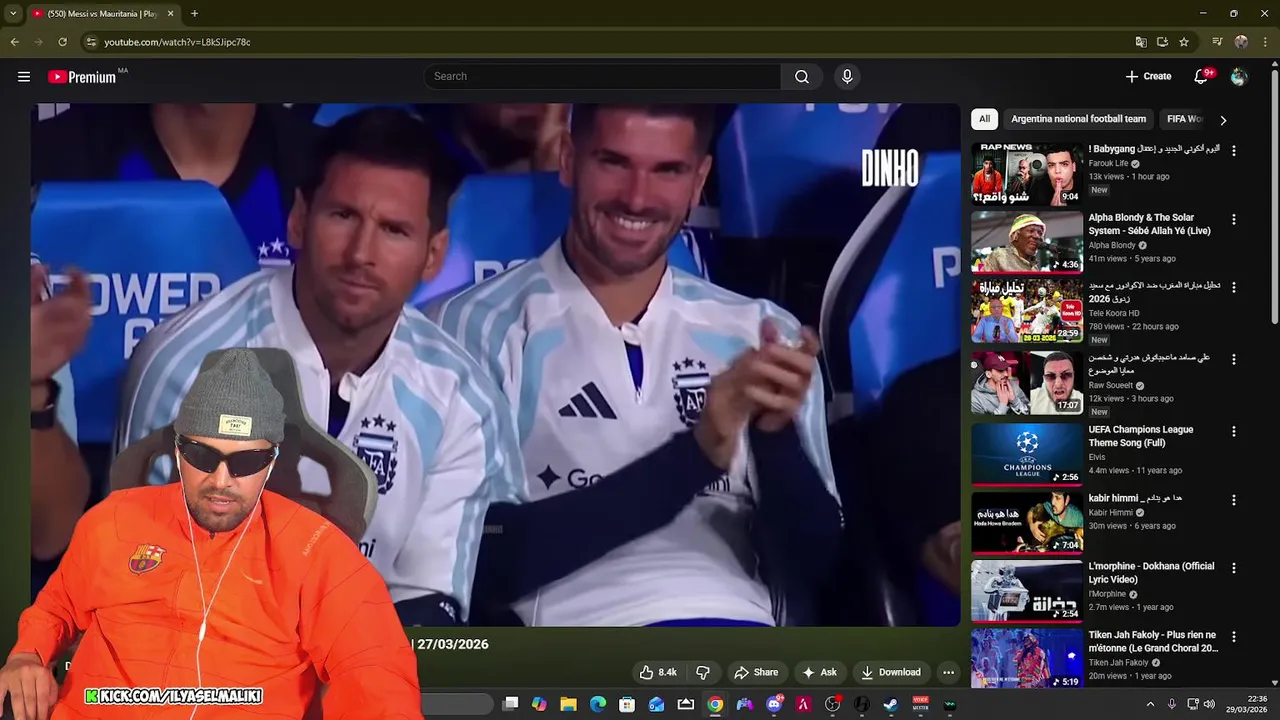Image resolution: width=1280 pixels, height=720 pixels.
Task: Open a new browser tab
Action: [x=194, y=14]
